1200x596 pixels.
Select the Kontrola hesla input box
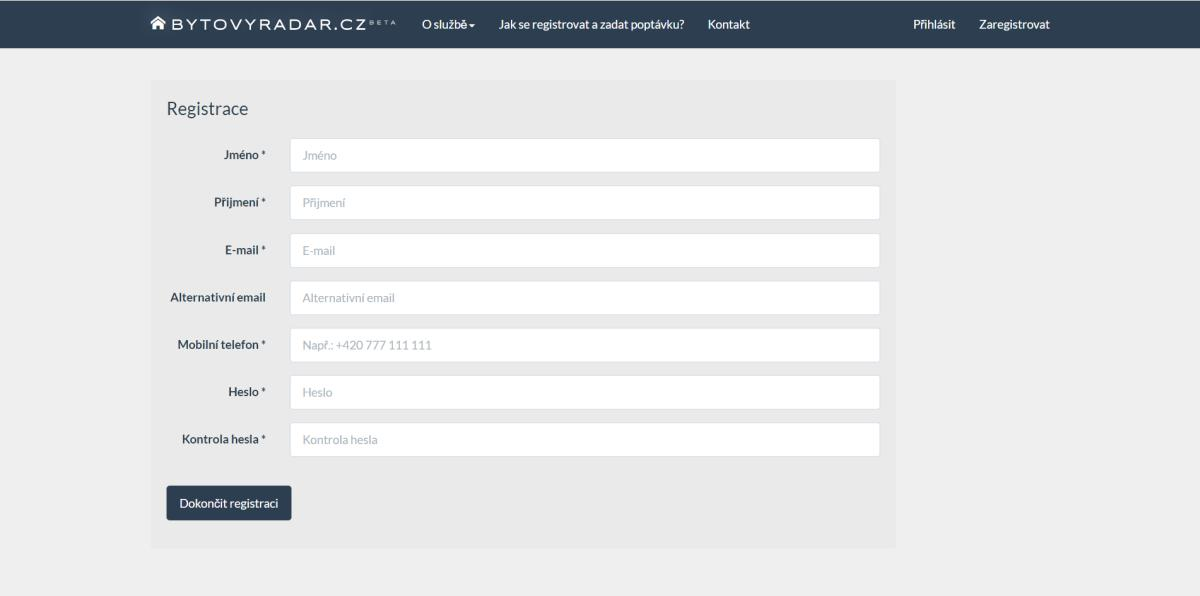point(584,440)
